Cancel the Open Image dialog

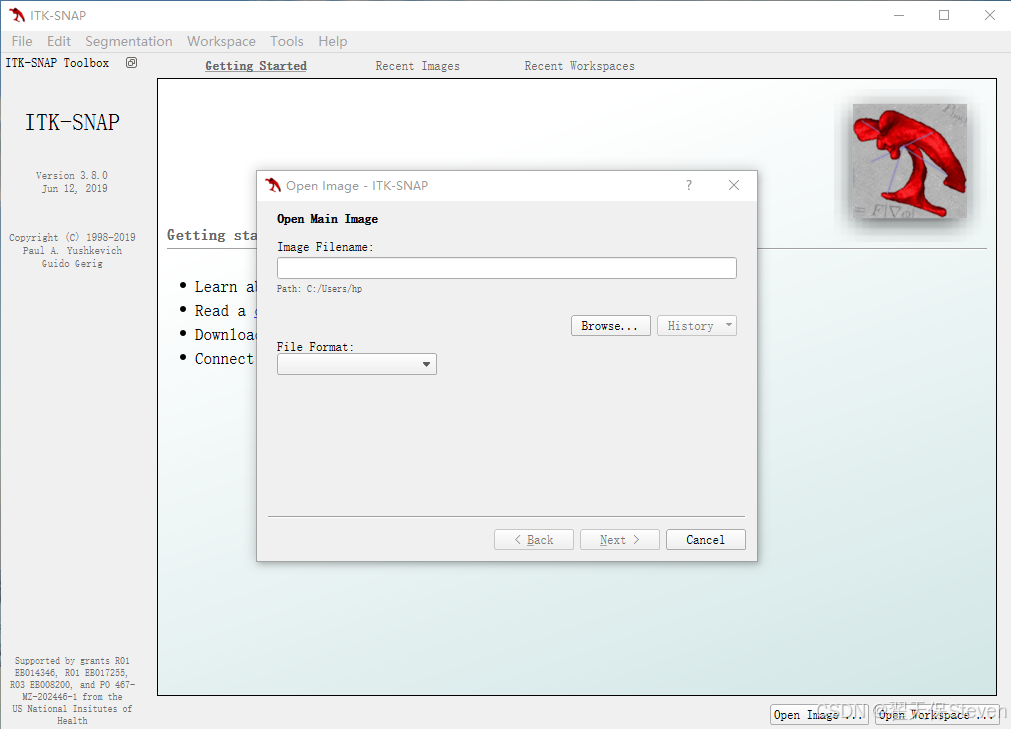point(706,539)
